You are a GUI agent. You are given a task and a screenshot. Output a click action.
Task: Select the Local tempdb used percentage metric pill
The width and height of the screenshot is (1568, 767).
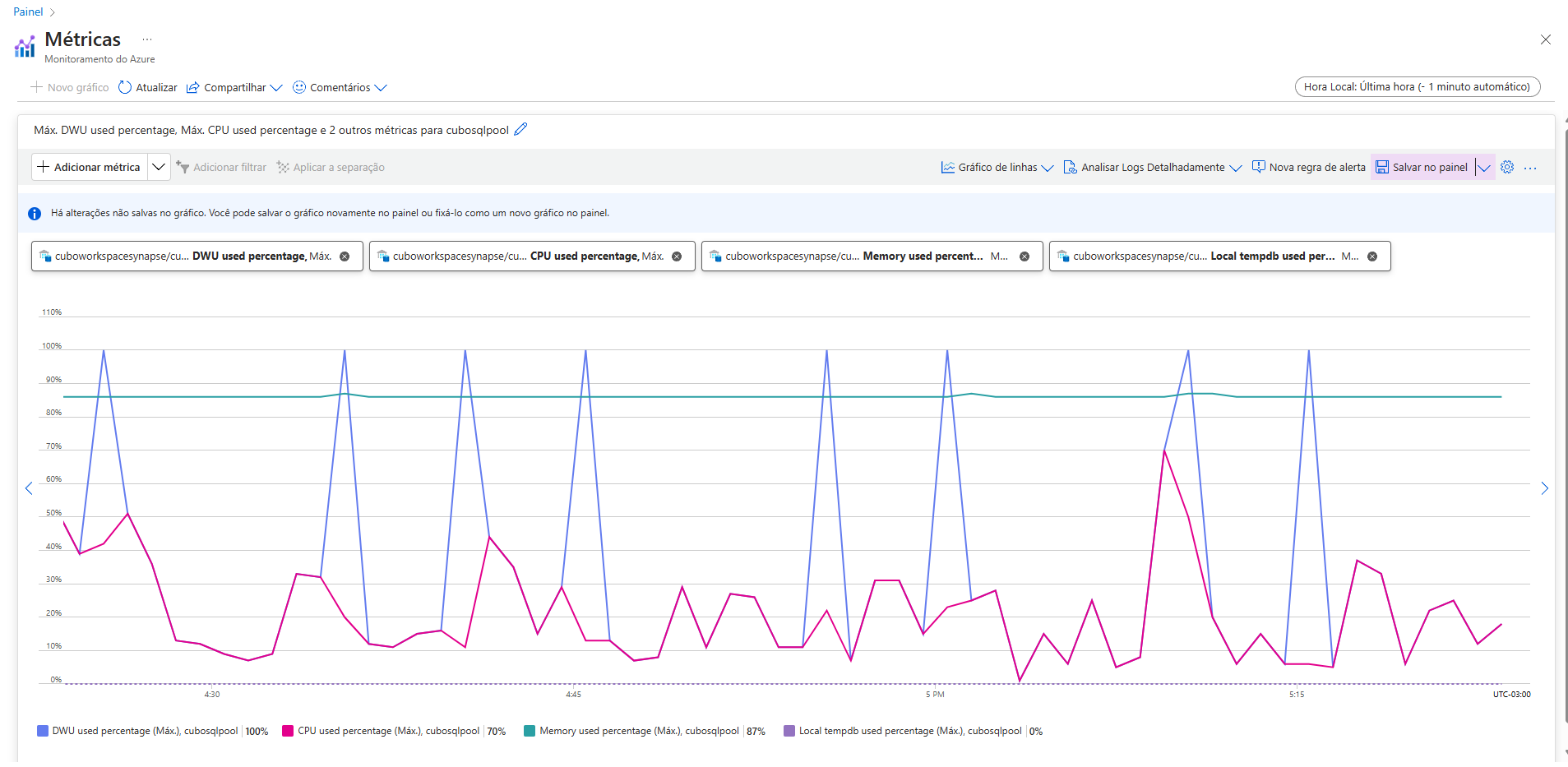click(x=1220, y=256)
